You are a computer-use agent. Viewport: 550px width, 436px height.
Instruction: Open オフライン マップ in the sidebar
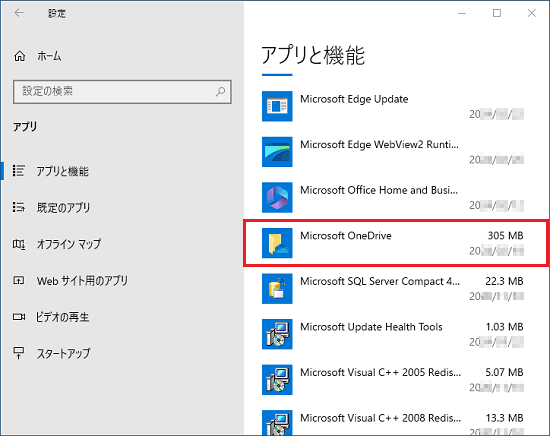coord(69,244)
